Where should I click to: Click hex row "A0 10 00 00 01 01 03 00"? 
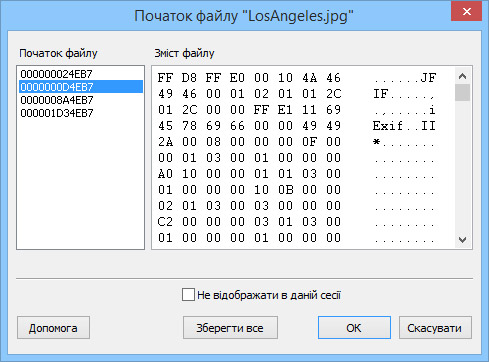[x=249, y=174]
